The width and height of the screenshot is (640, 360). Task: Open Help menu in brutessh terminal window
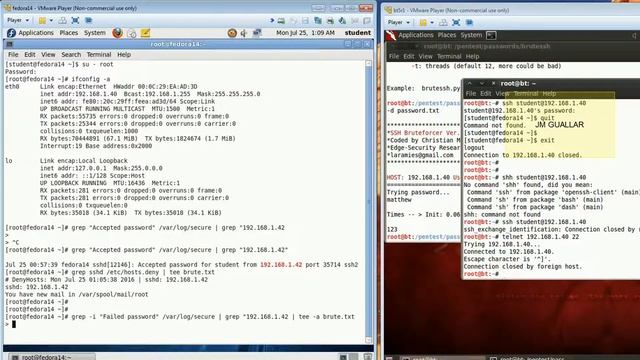472,56
